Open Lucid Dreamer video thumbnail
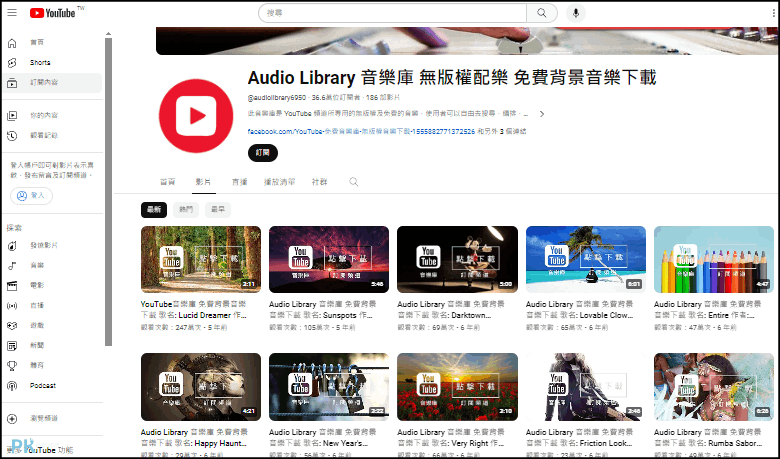The image size is (780, 459). [201, 260]
